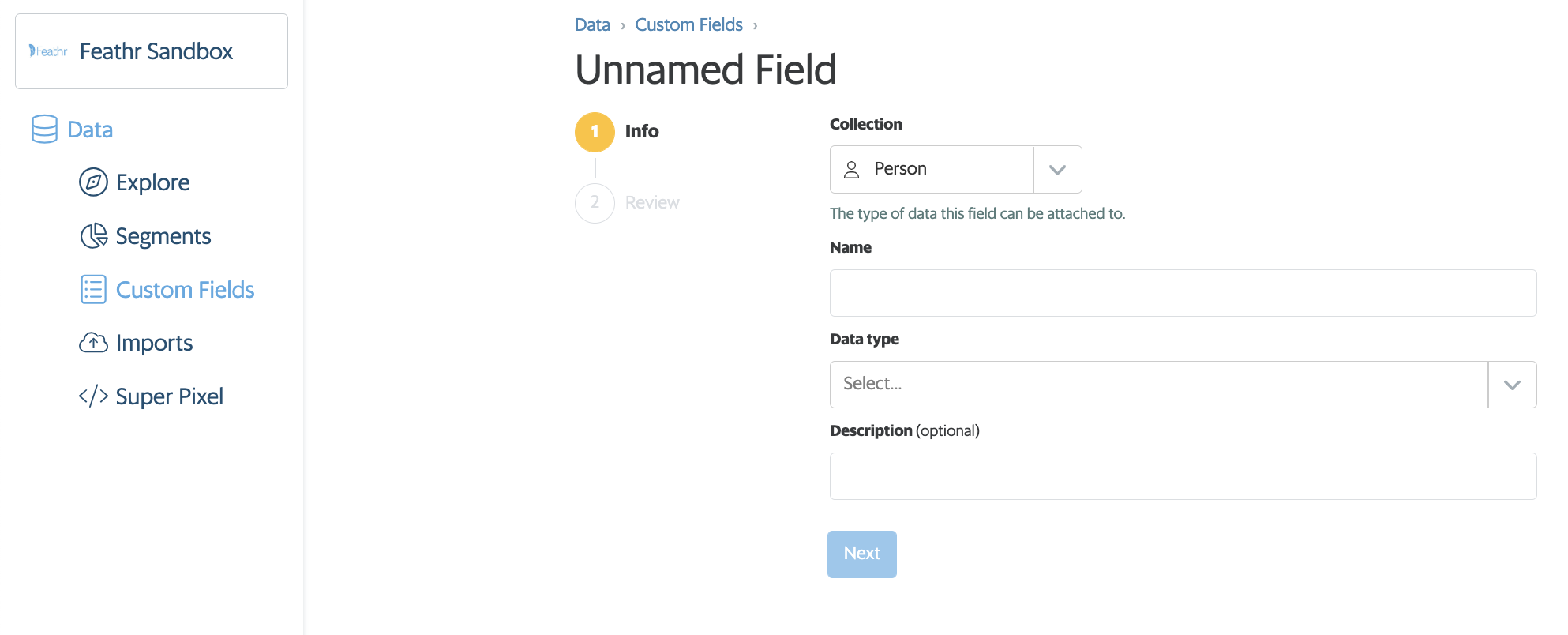Open the Feathr Sandbox account switcher
Viewport: 1568px width, 635px height.
click(x=152, y=51)
